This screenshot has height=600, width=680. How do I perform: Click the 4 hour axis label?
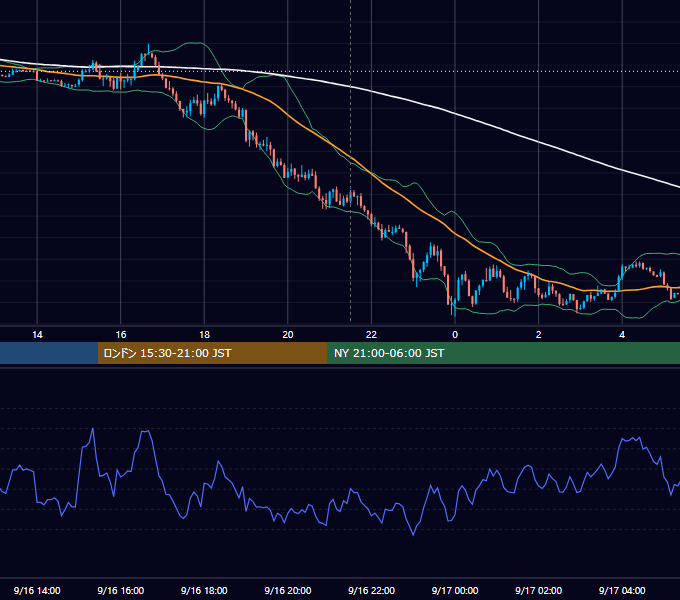tap(622, 335)
